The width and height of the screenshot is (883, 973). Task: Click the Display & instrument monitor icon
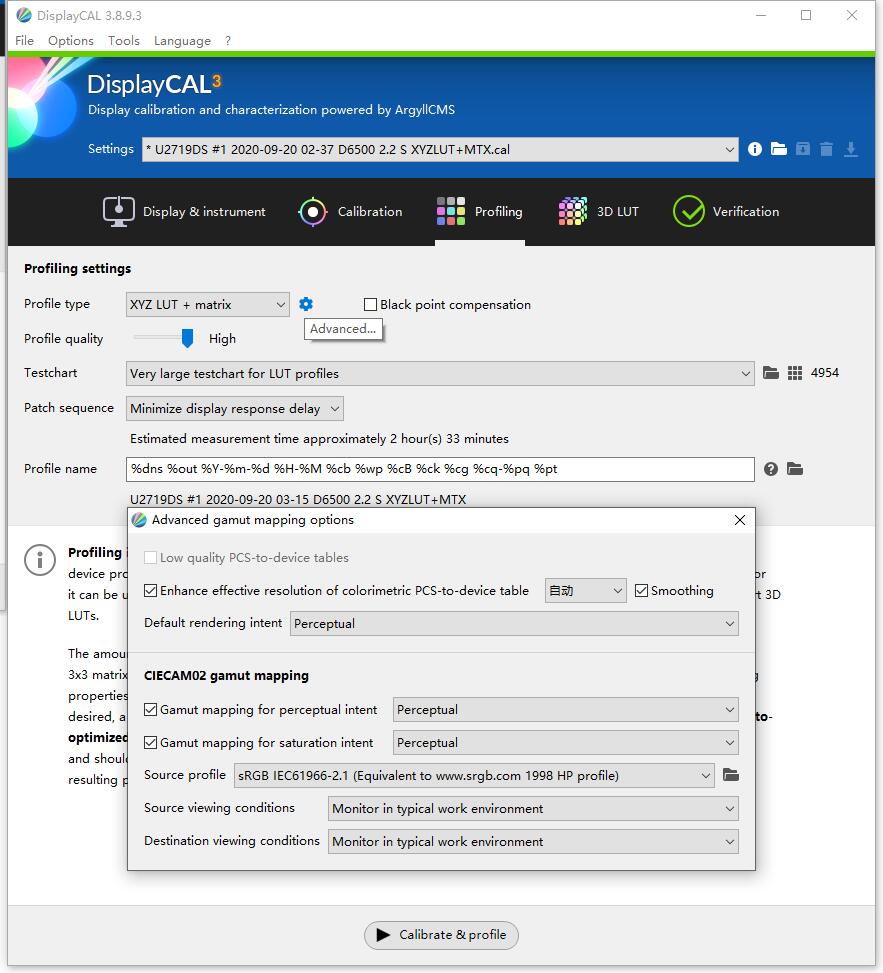tap(119, 212)
